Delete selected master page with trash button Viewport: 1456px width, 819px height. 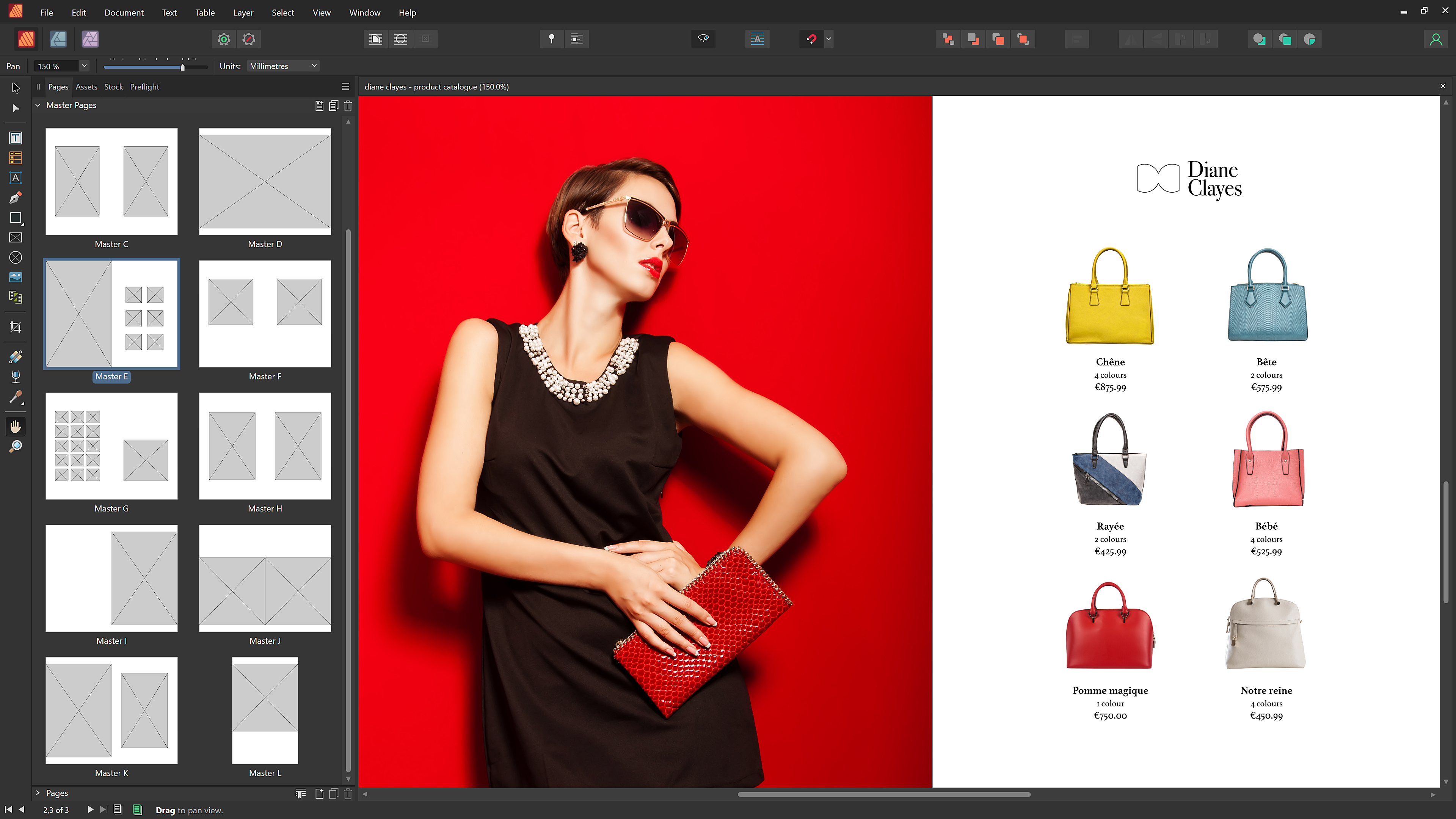click(348, 106)
